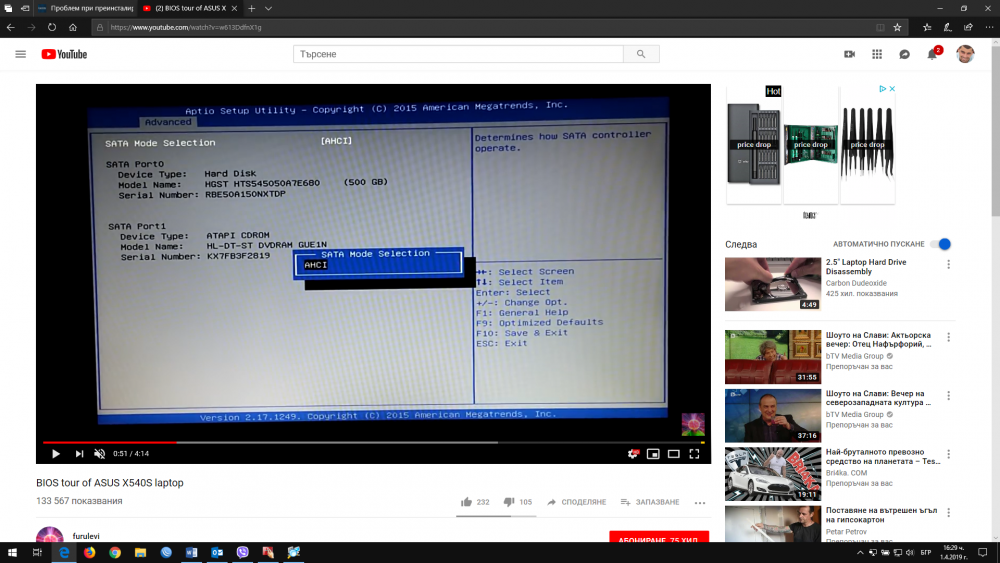Screen dimensions: 1000x563
Task: Switch to miniplayer mode
Action: tap(653, 453)
